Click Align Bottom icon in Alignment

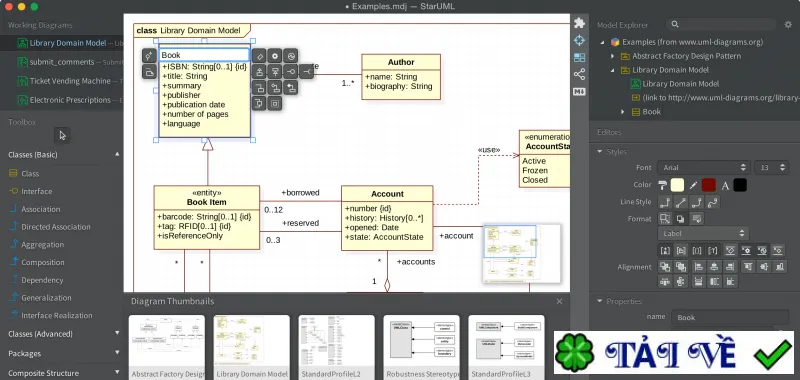pos(780,266)
